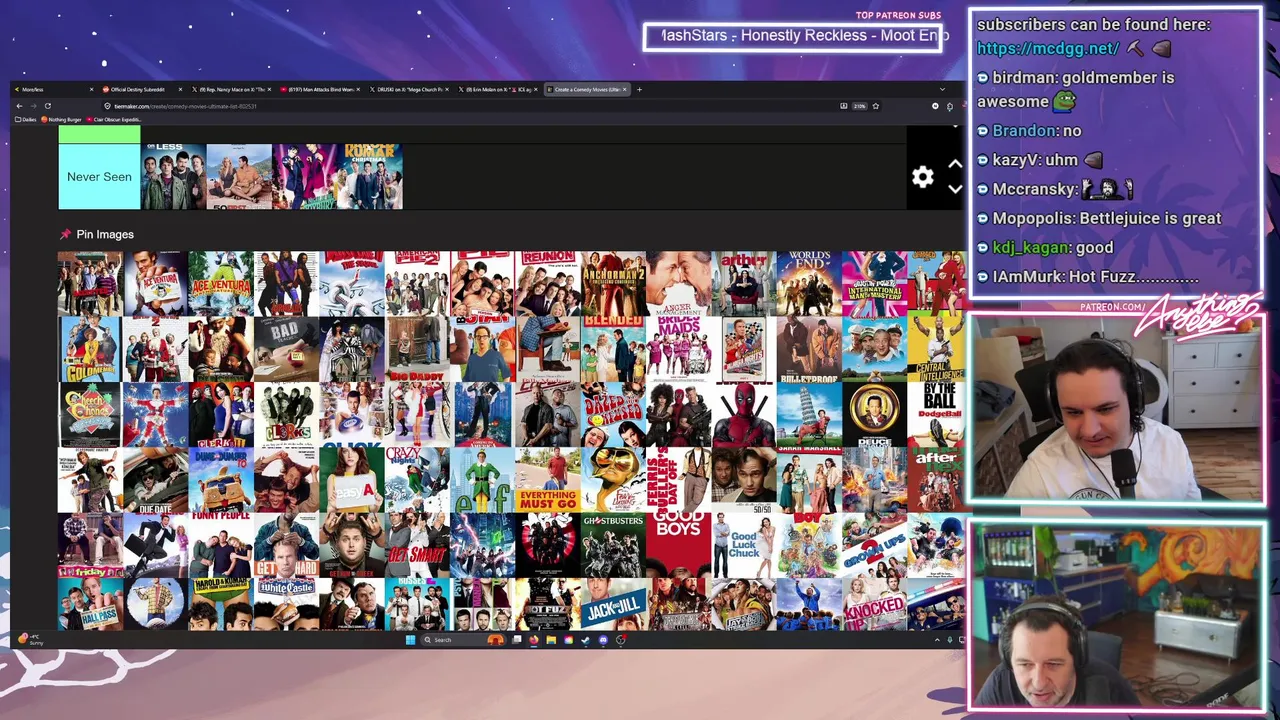This screenshot has height=720, width=1280.
Task: Go back with the browser back arrow
Action: point(18,106)
